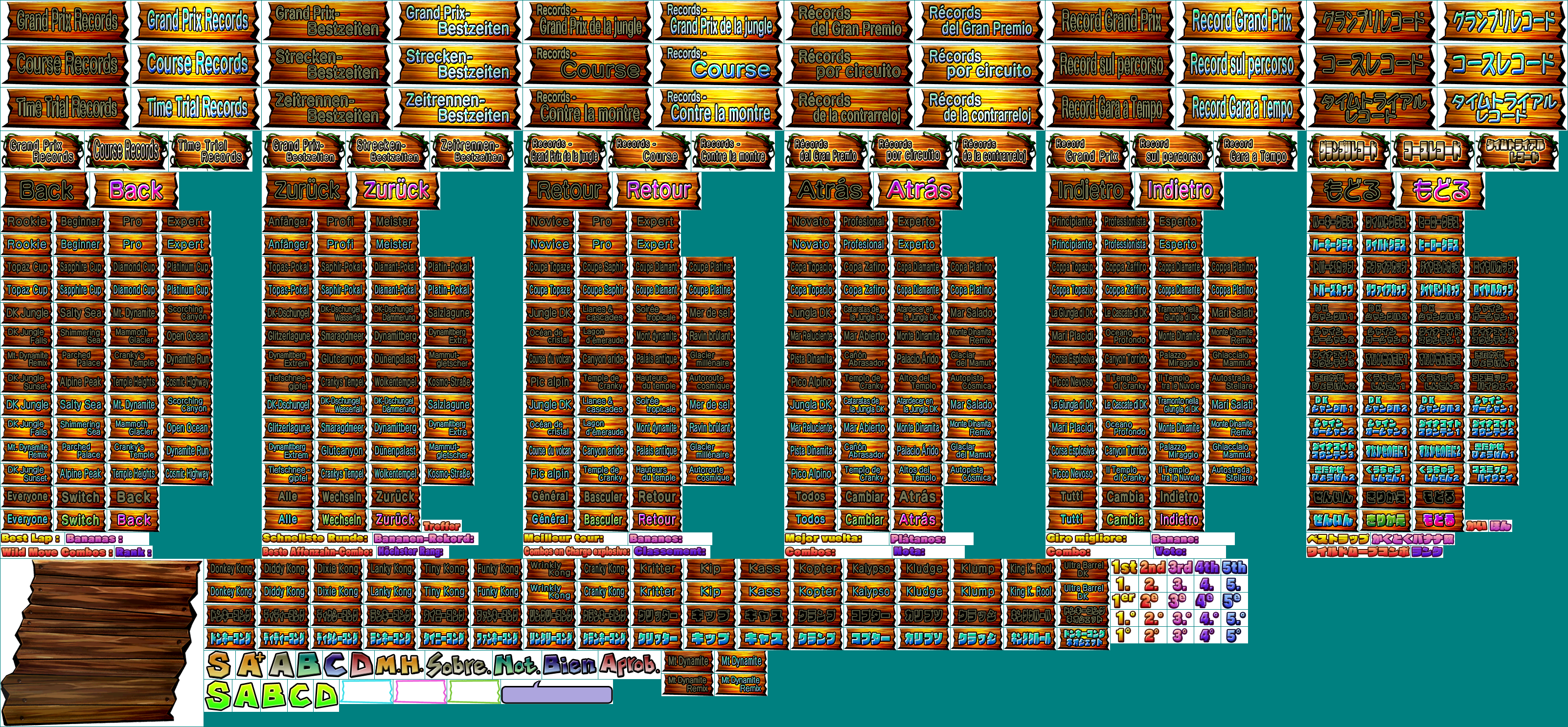Image resolution: width=1568 pixels, height=727 pixels.
Task: Click the large pink Indietro sign
Action: click(x=1180, y=190)
